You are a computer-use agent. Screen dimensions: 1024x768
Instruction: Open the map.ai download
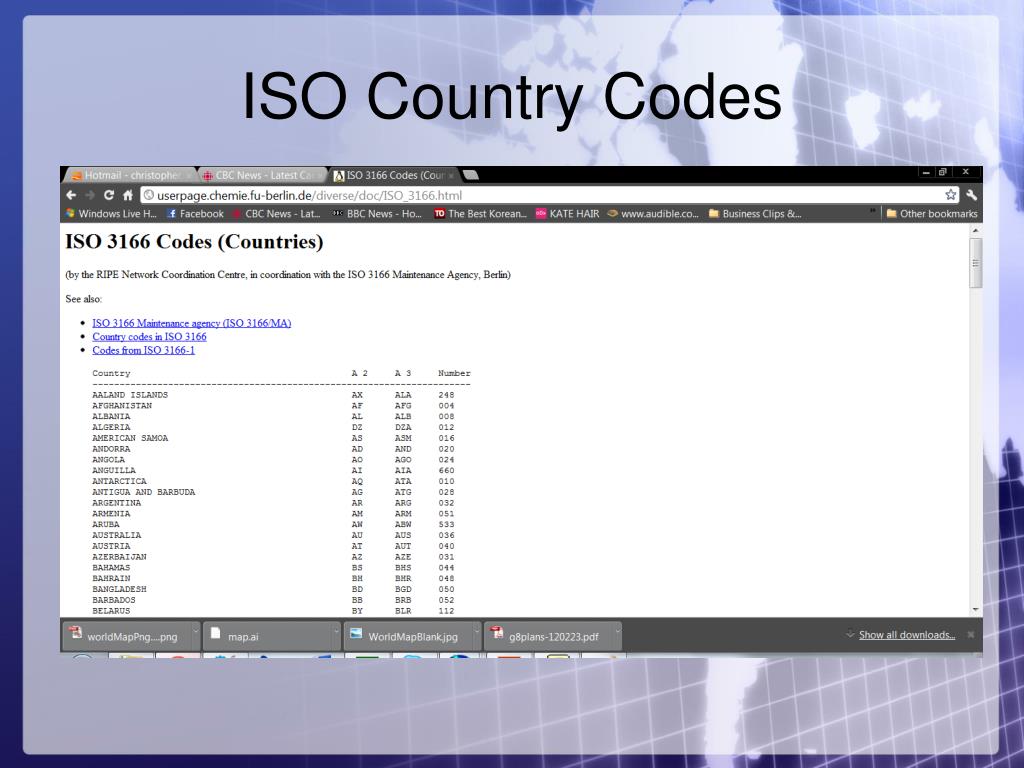[267, 636]
